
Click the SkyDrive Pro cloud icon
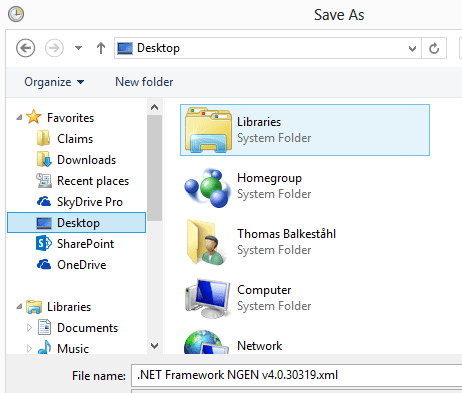tap(44, 201)
